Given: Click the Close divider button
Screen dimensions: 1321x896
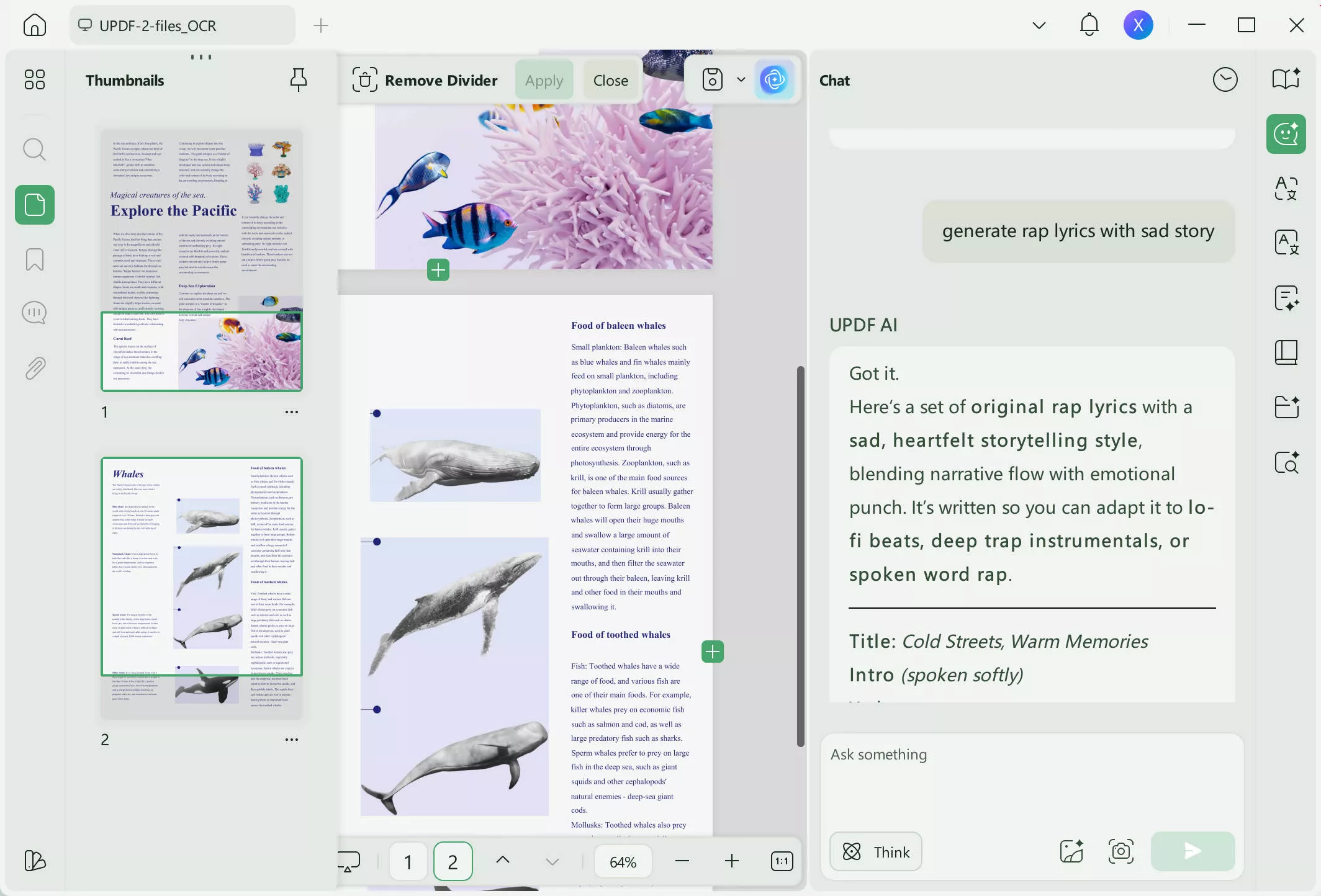Looking at the screenshot, I should point(610,80).
